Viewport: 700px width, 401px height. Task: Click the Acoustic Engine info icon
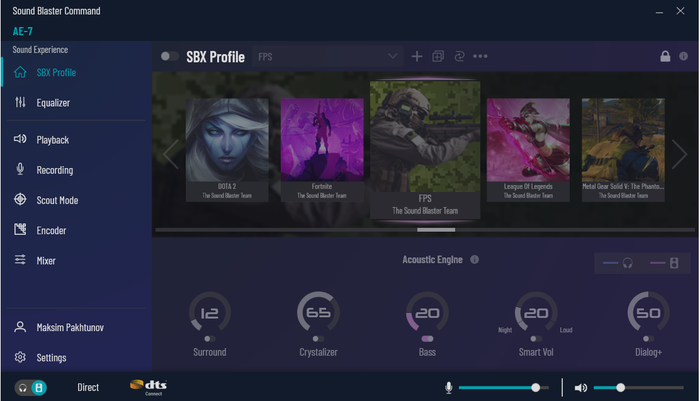(475, 259)
